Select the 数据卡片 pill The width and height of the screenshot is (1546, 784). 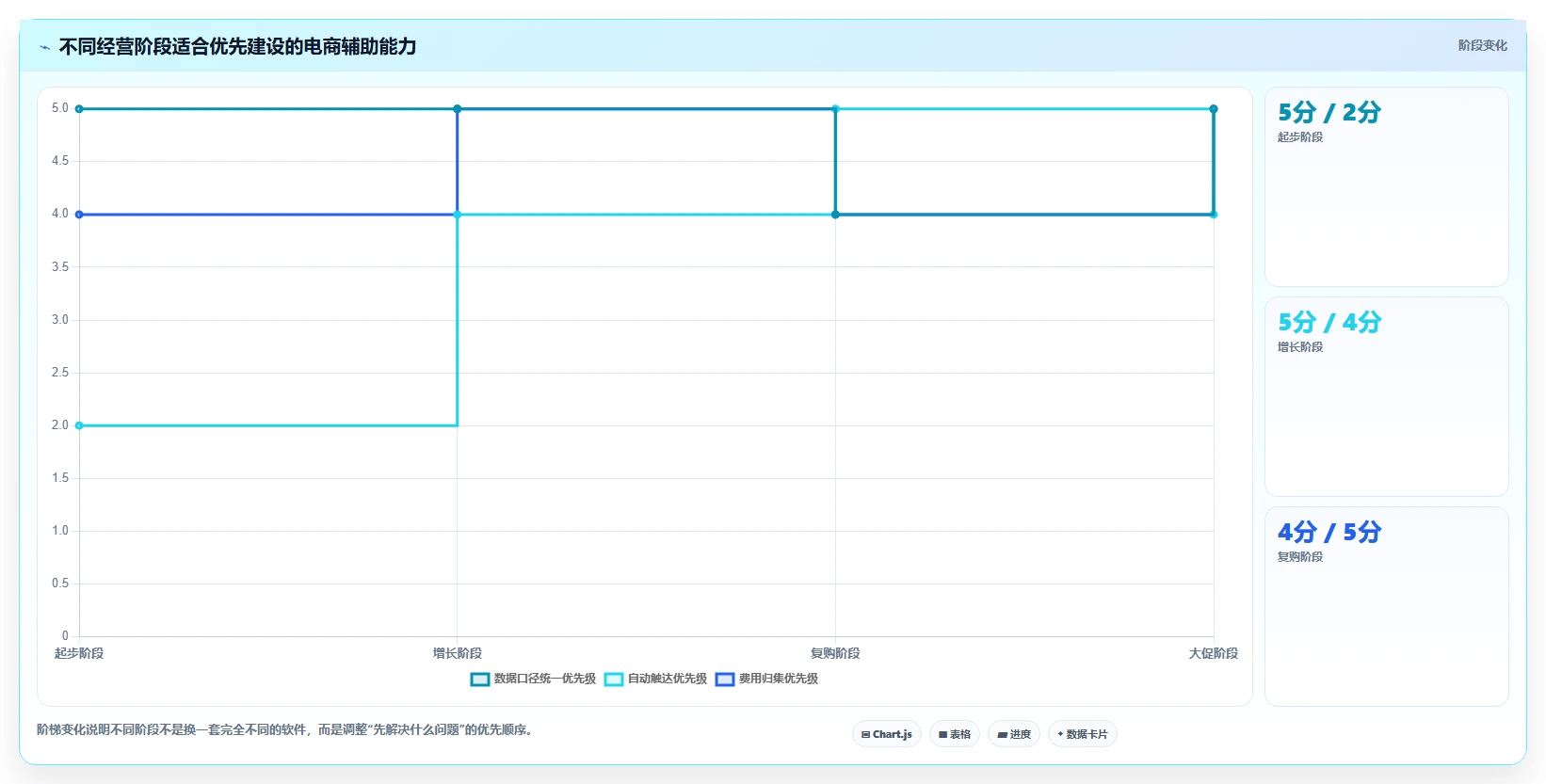point(1083,734)
